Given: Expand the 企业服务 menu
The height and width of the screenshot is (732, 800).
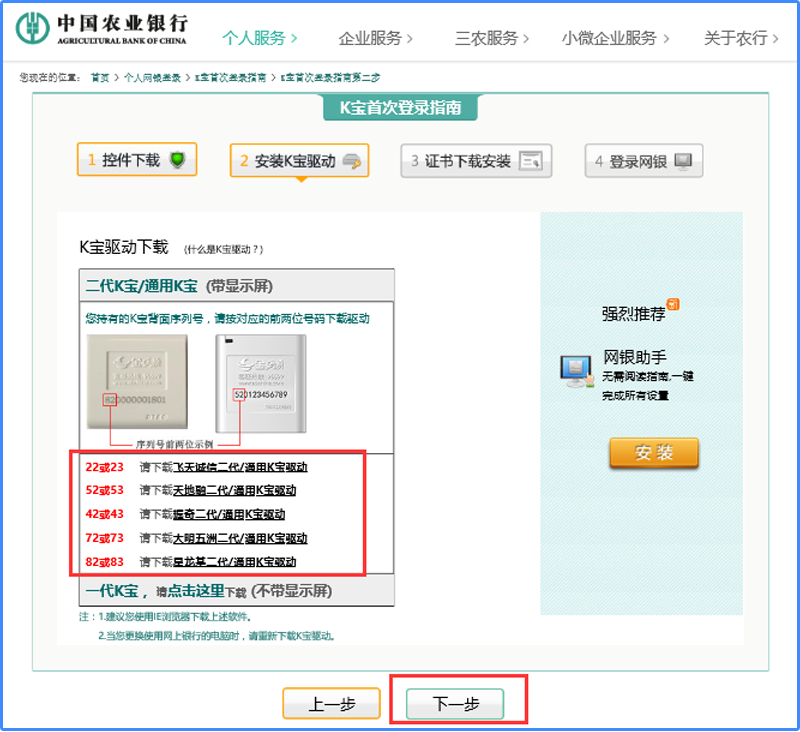Looking at the screenshot, I should 376,38.
